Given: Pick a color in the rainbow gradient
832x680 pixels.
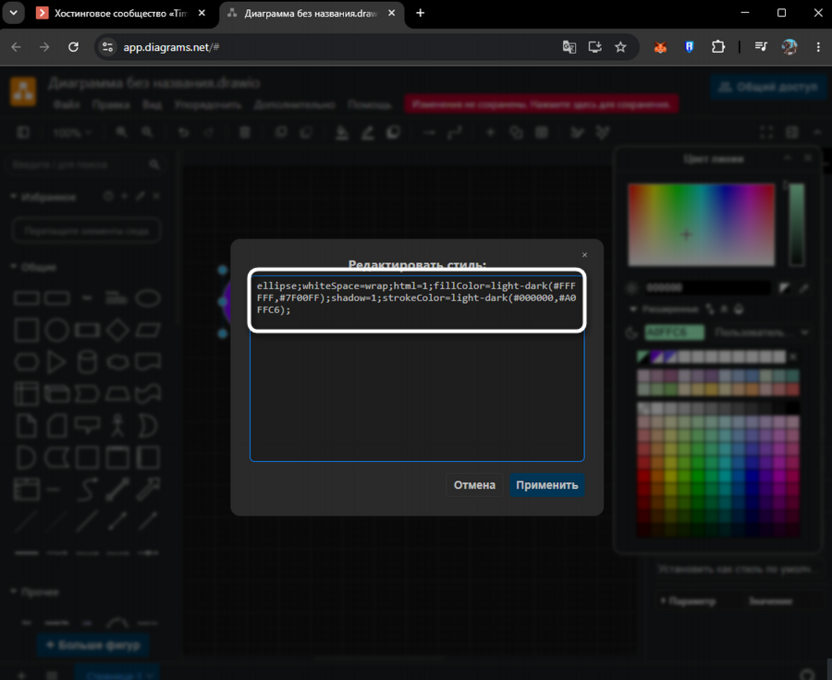Looking at the screenshot, I should (x=701, y=225).
